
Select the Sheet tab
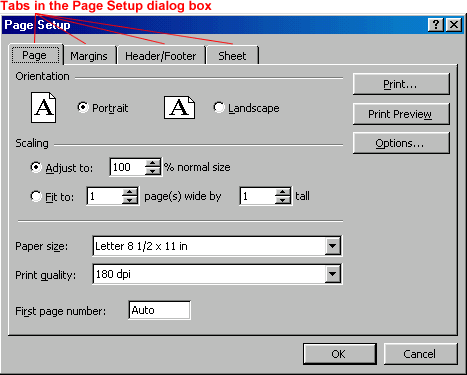[x=232, y=56]
